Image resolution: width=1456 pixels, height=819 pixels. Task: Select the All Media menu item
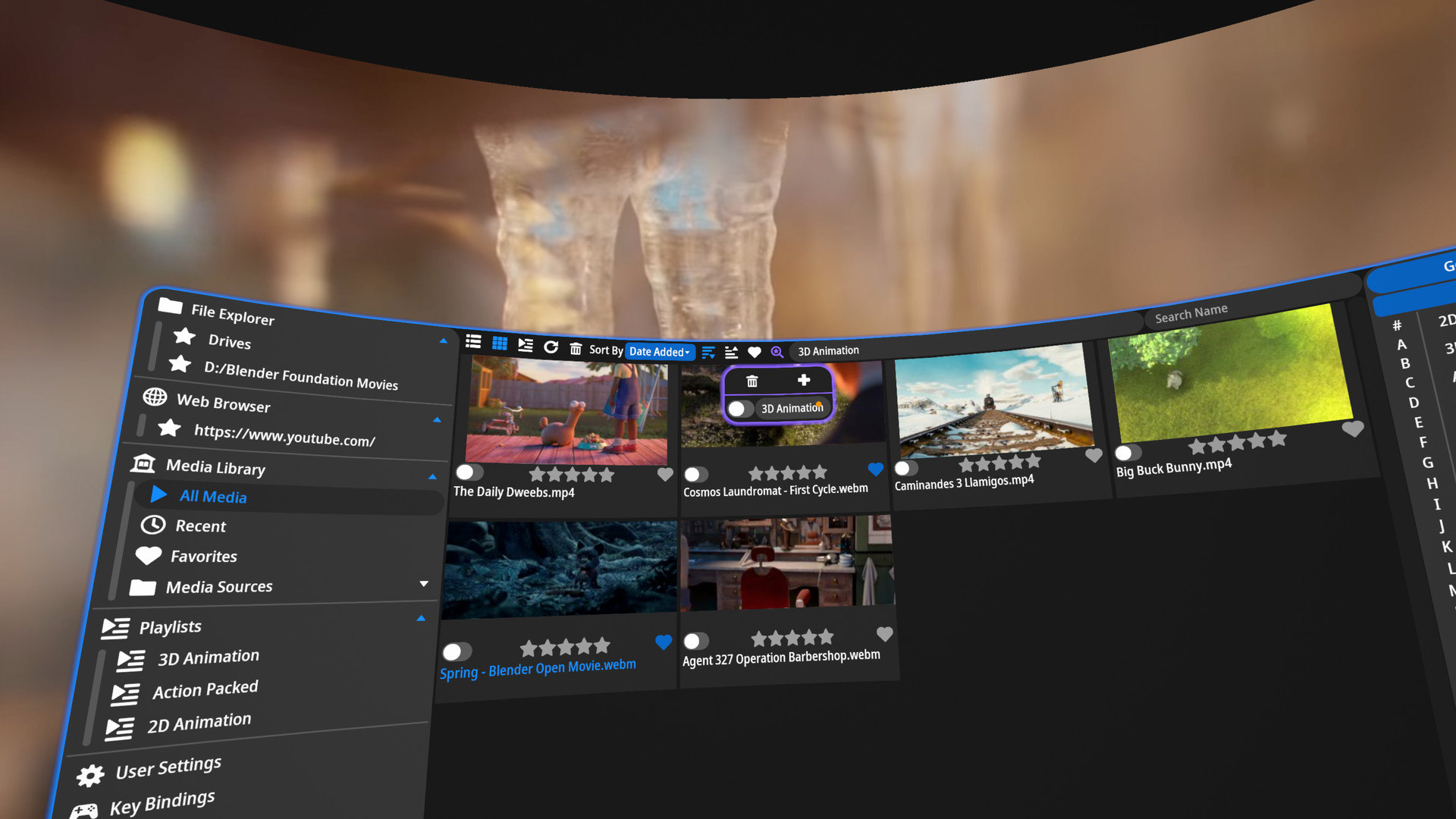tap(212, 497)
